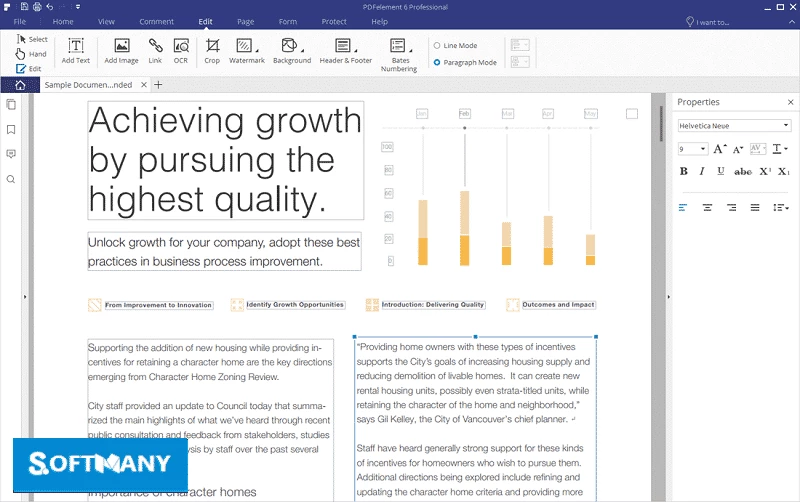Click the Link tool icon
Image resolution: width=800 pixels, height=502 pixels.
pyautogui.click(x=155, y=51)
